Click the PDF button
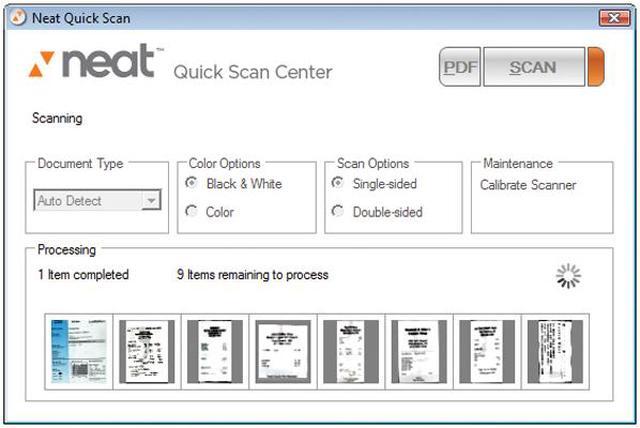 (460, 67)
